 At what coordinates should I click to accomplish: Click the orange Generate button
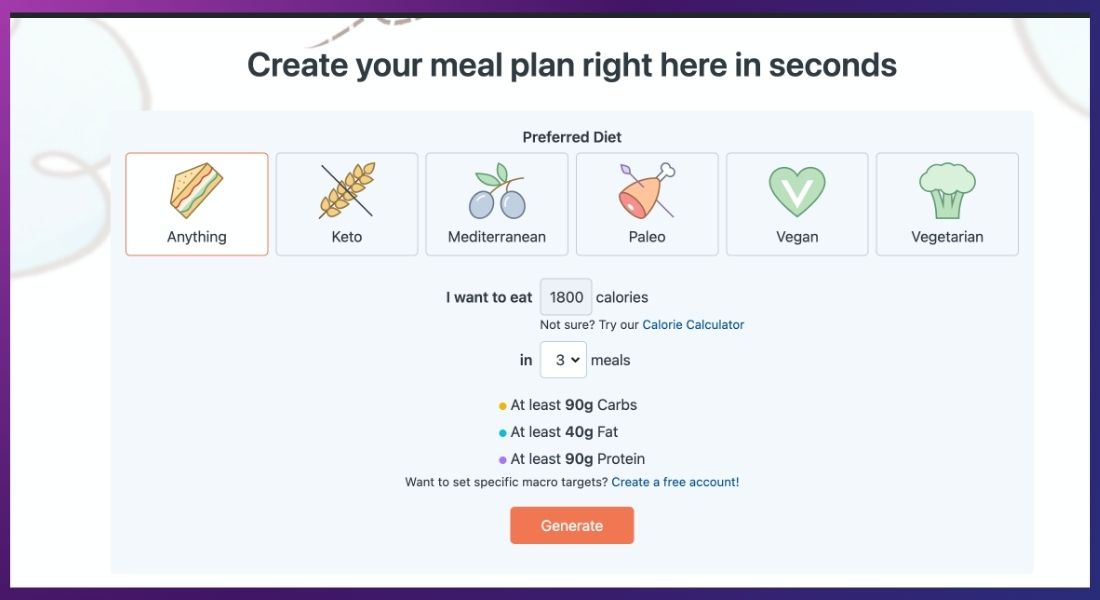tap(572, 526)
